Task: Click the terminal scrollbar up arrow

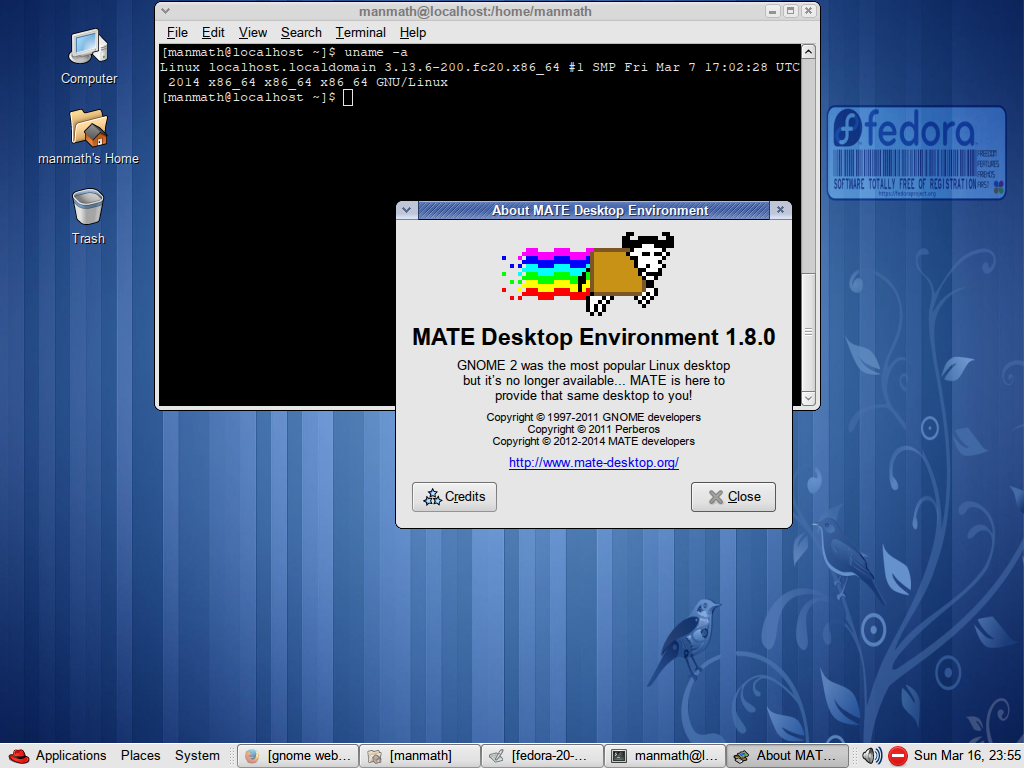Action: [808, 52]
